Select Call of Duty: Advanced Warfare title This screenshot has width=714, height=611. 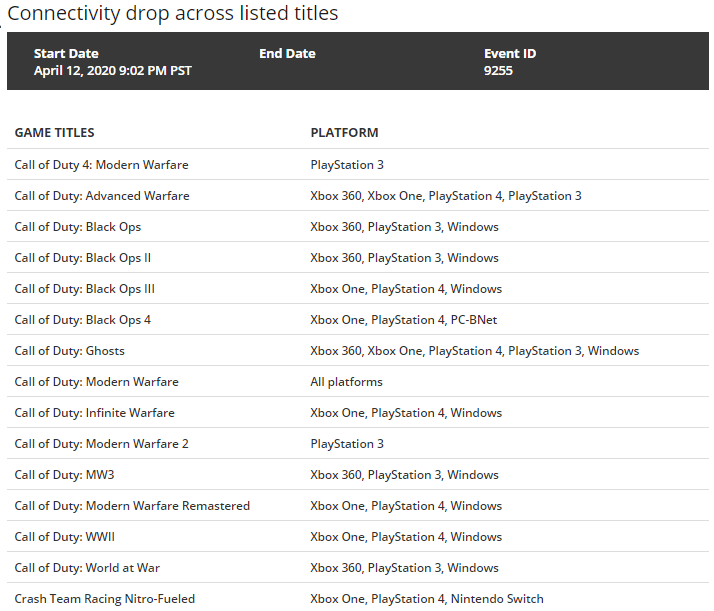[x=102, y=196]
